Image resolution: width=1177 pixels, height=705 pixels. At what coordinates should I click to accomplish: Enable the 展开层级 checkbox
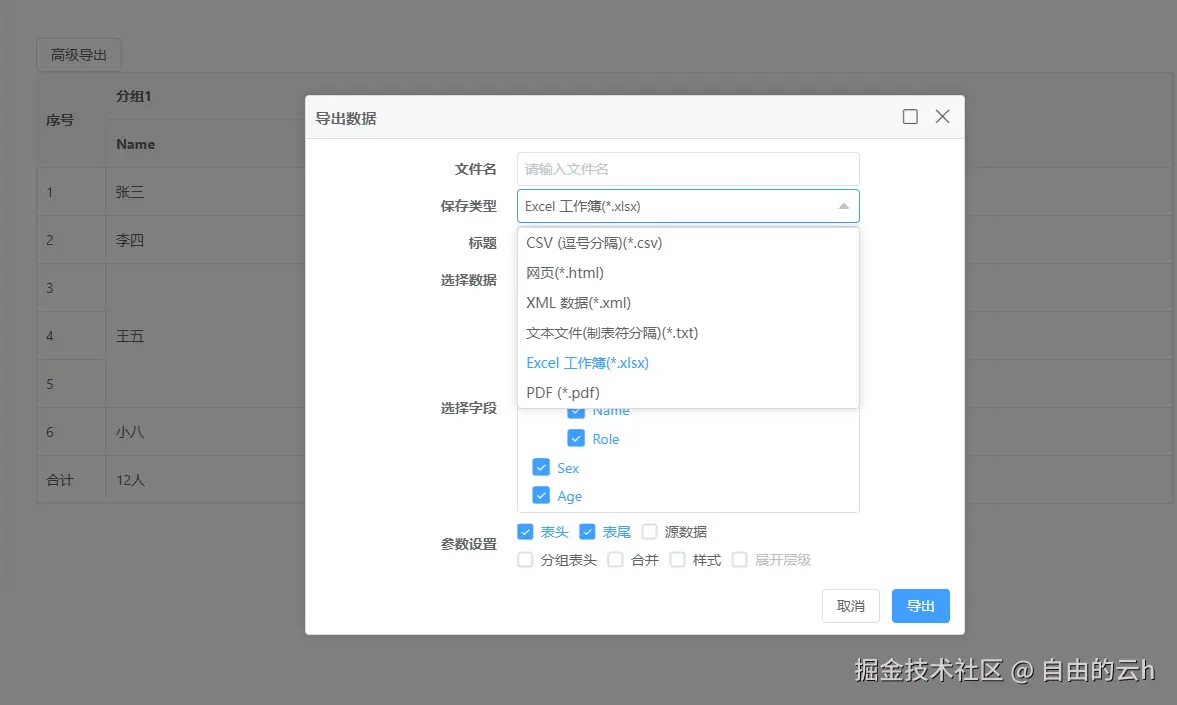pos(739,560)
